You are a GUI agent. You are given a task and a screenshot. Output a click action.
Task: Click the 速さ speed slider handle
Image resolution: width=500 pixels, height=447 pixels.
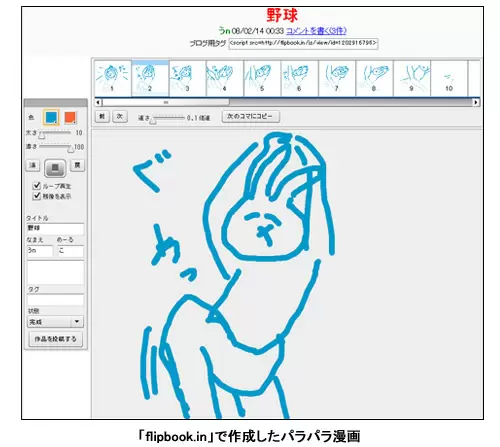coord(153,120)
